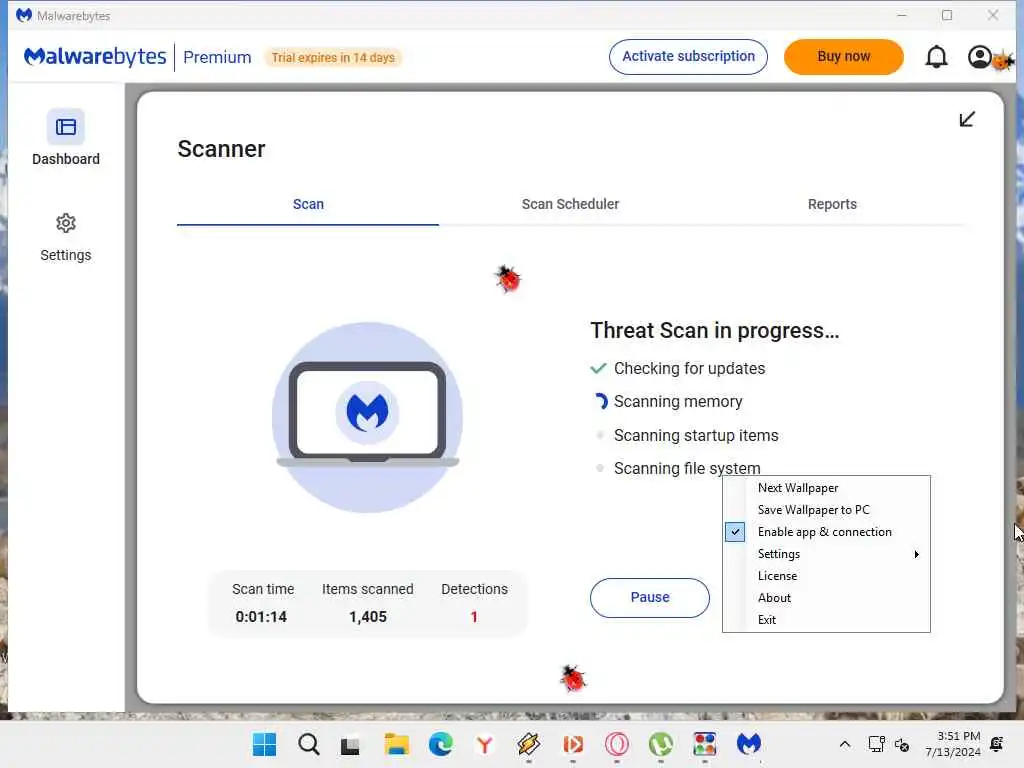Launch Yandex browser from the taskbar

click(485, 744)
